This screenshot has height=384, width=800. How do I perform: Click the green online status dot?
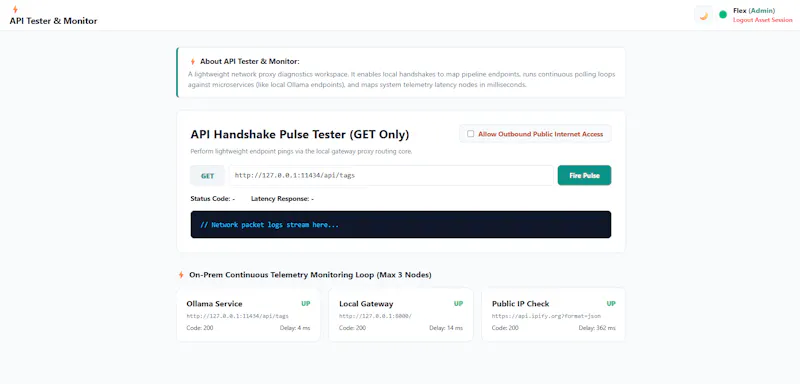723,15
